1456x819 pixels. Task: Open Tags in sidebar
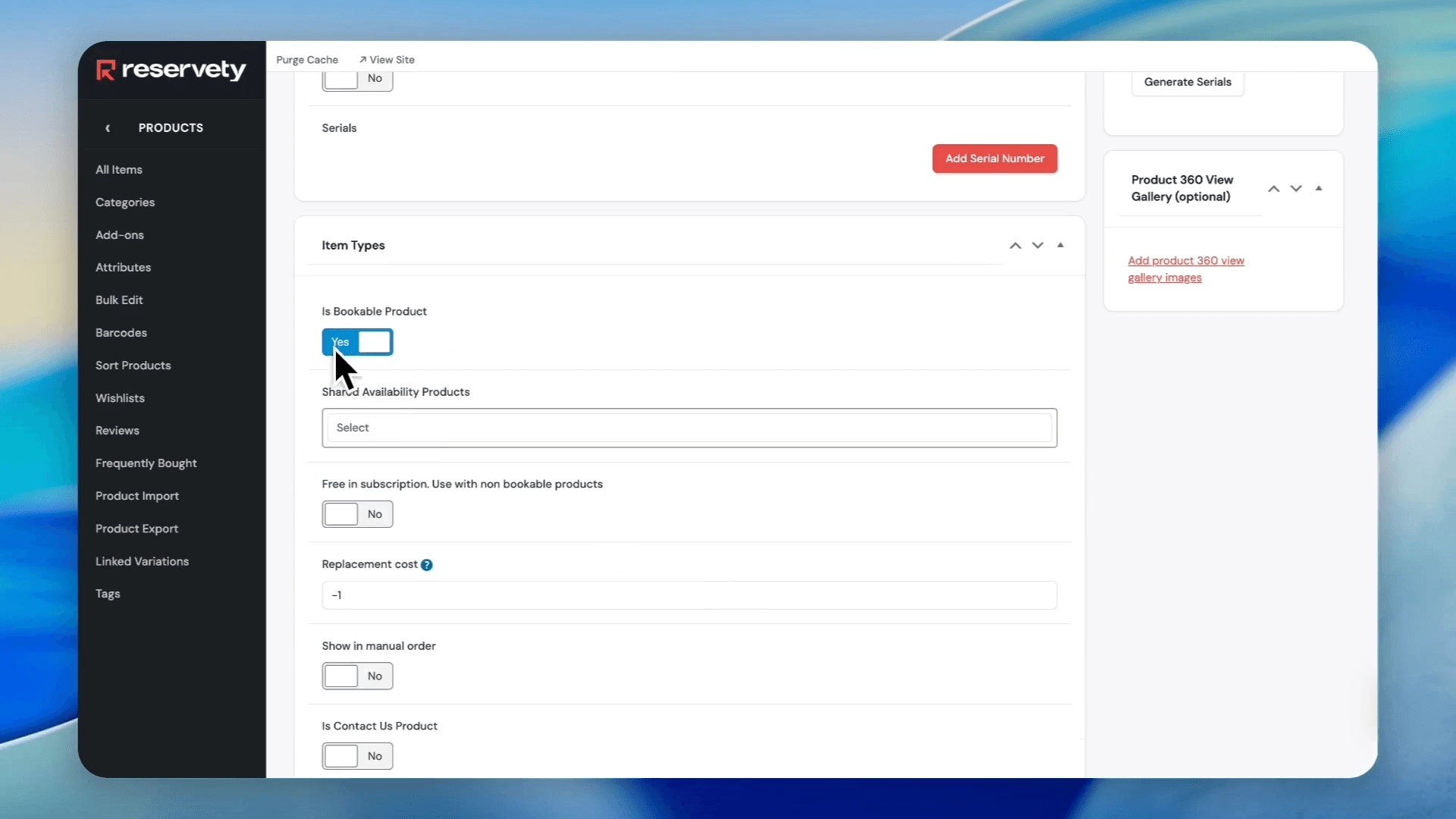pyautogui.click(x=108, y=594)
